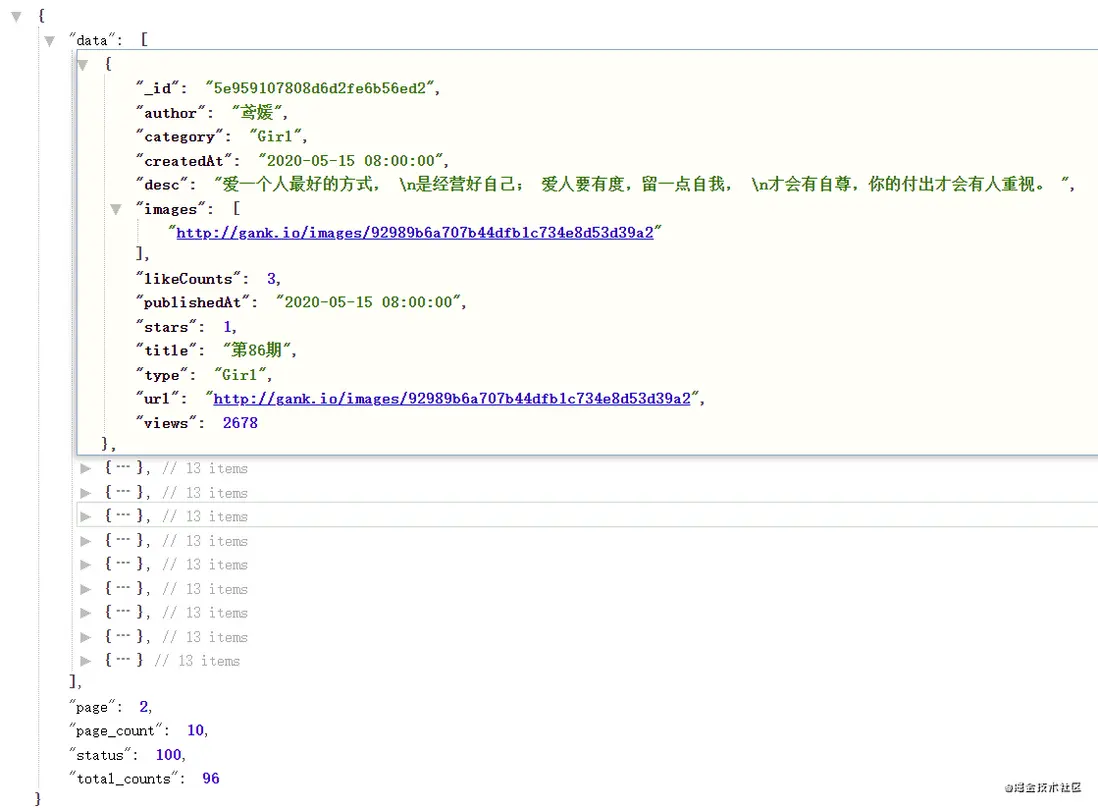1098x808 pixels.
Task: Click the "page_count" value 10
Action: [195, 731]
